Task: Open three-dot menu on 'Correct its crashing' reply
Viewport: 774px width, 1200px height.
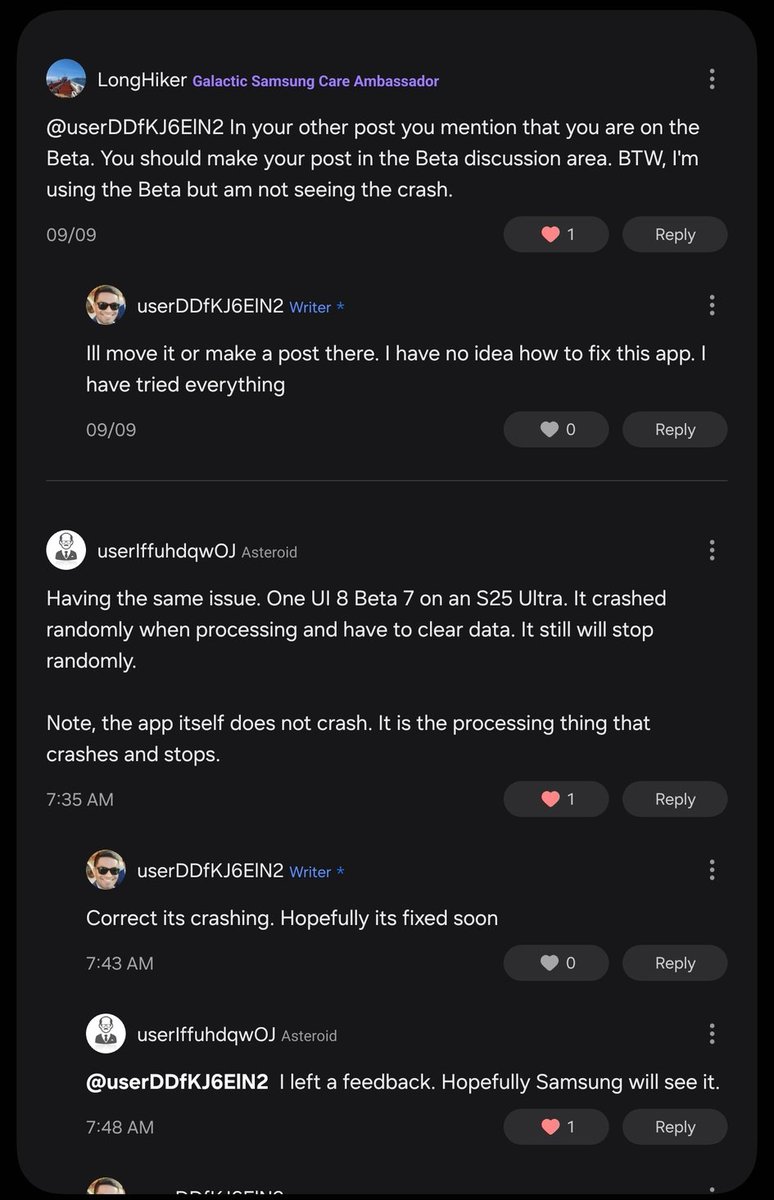Action: click(711, 870)
